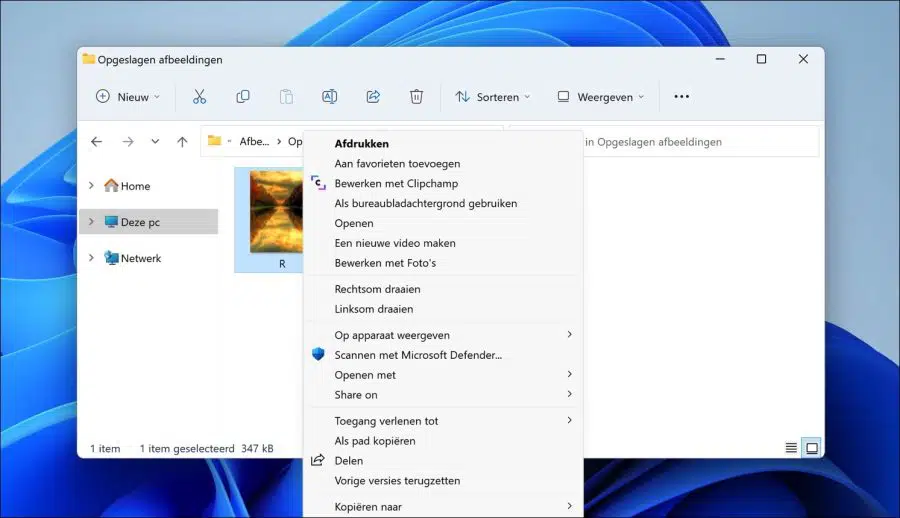Maximize the Opgeslagen afbeeldingen window
900x518 pixels.
pos(761,59)
